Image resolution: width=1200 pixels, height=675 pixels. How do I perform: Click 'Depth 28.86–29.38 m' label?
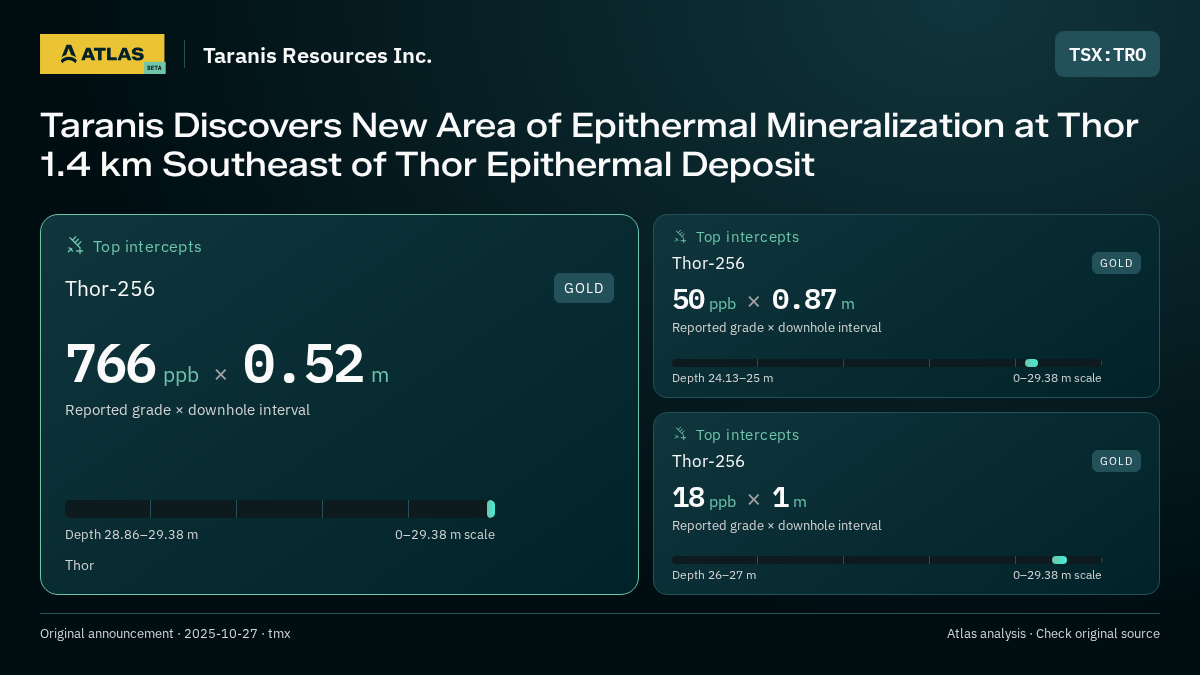131,534
